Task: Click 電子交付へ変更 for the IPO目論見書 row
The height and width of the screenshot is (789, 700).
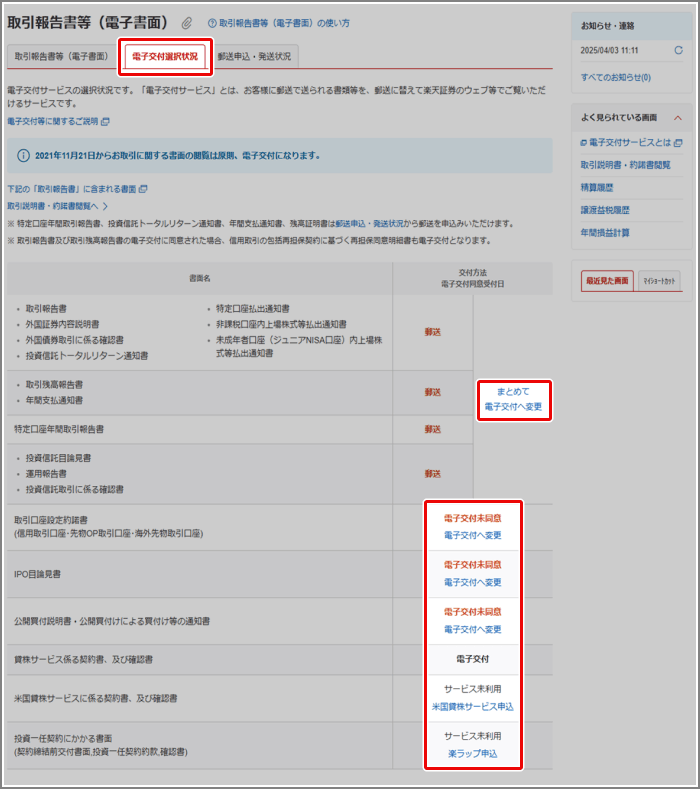Action: click(473, 582)
